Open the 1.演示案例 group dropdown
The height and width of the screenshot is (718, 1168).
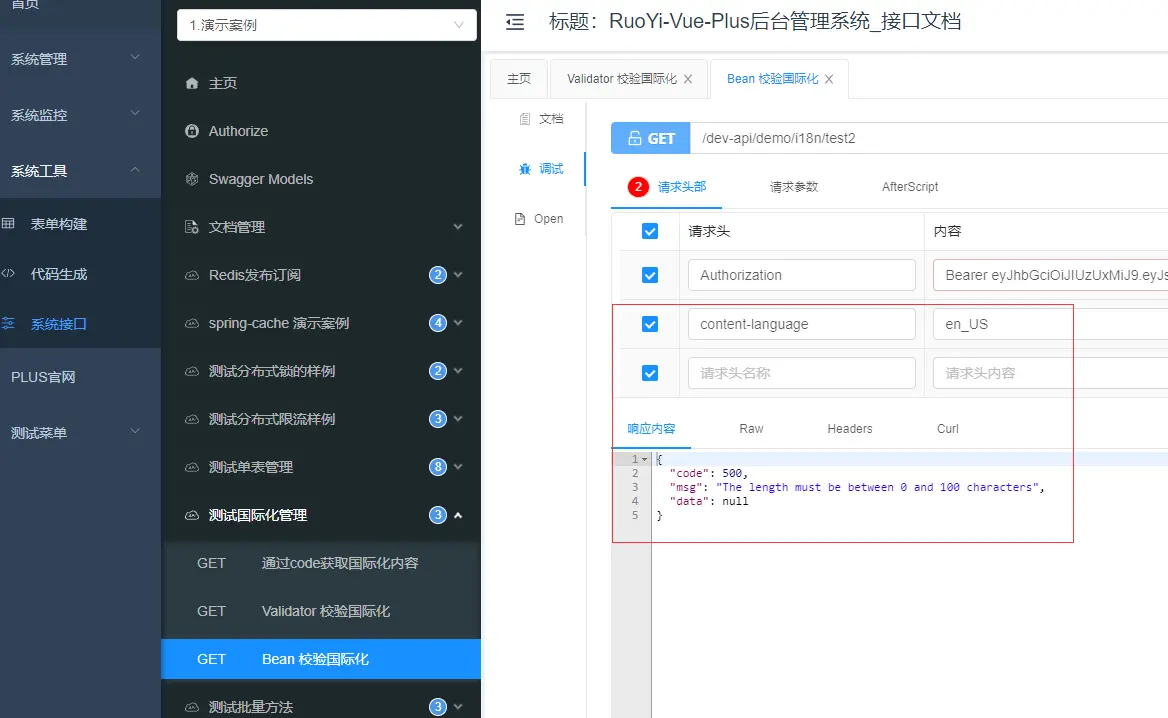326,25
